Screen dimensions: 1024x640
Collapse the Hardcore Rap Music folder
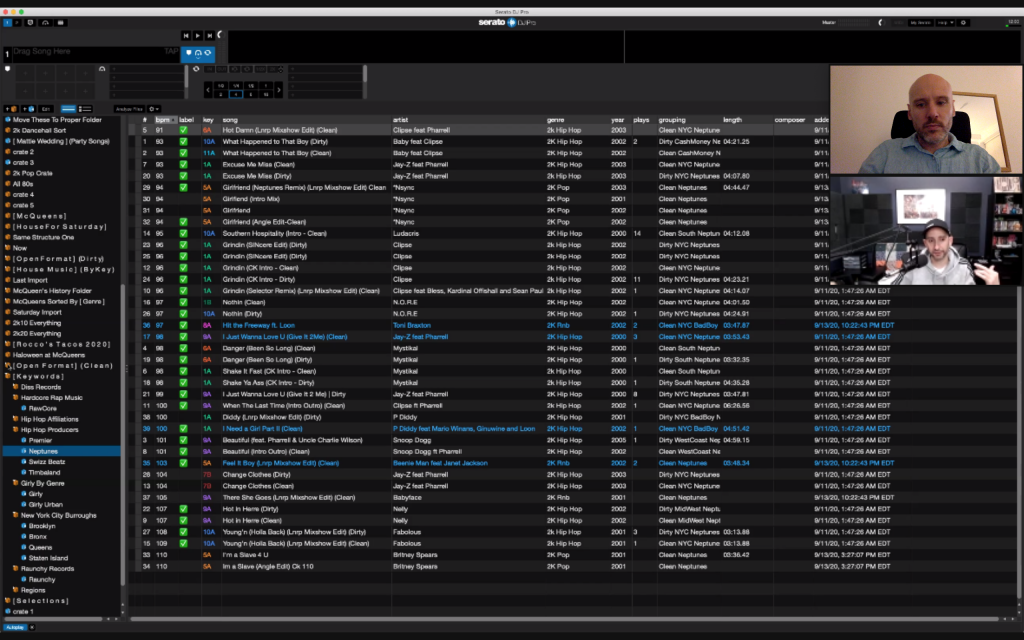pyautogui.click(x=16, y=398)
